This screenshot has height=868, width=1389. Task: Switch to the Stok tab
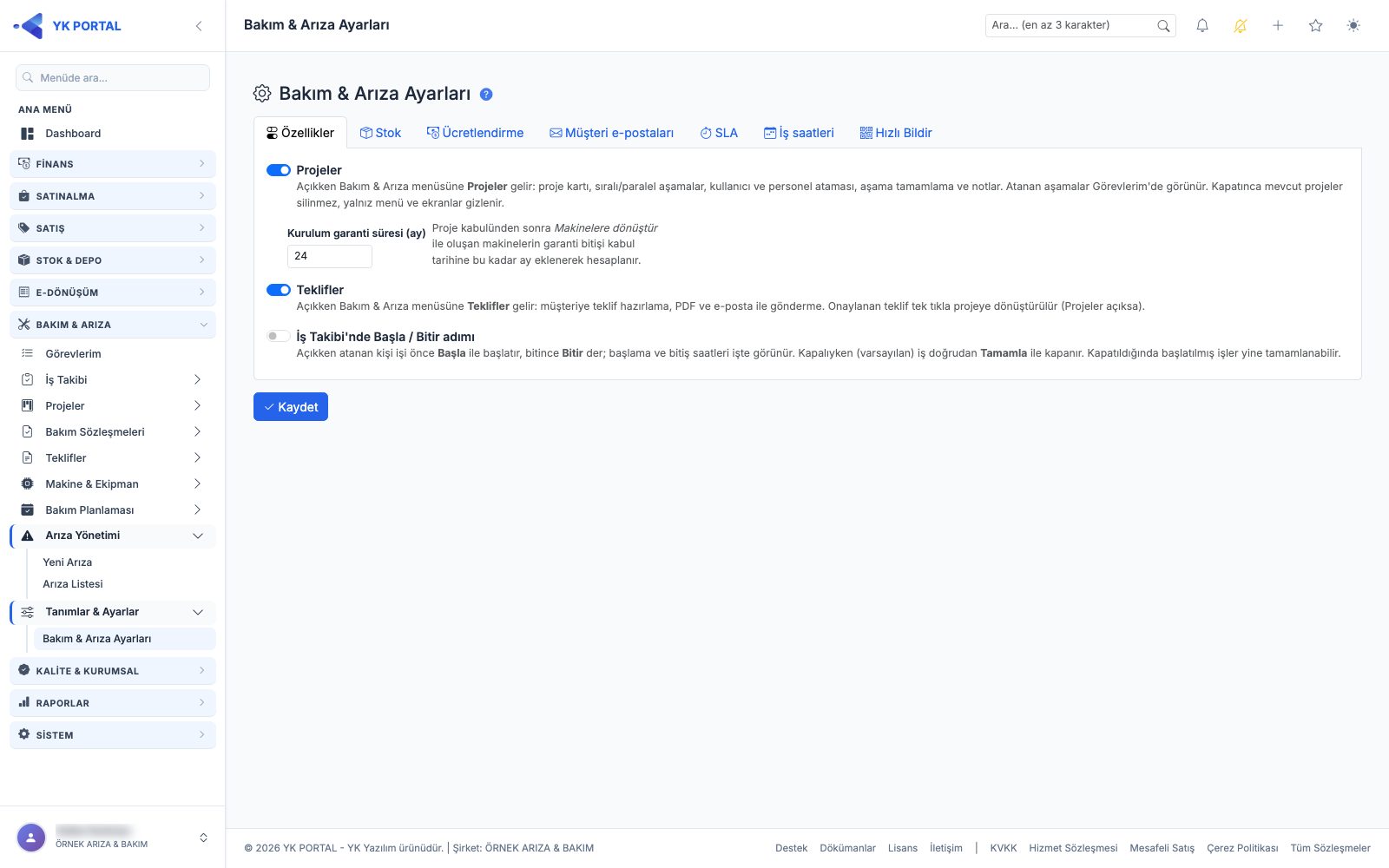tap(380, 133)
